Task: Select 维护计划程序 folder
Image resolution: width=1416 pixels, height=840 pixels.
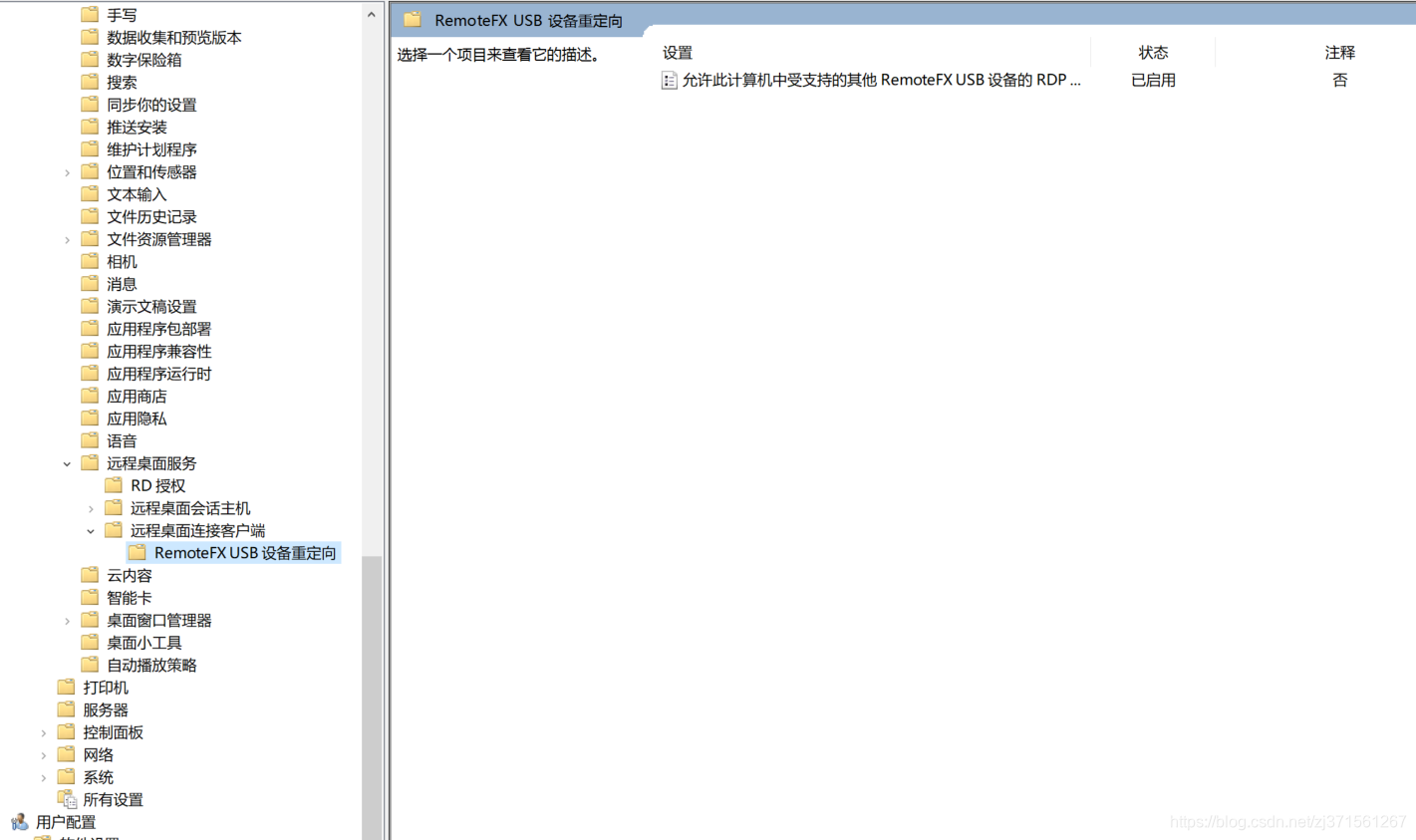Action: pos(151,149)
